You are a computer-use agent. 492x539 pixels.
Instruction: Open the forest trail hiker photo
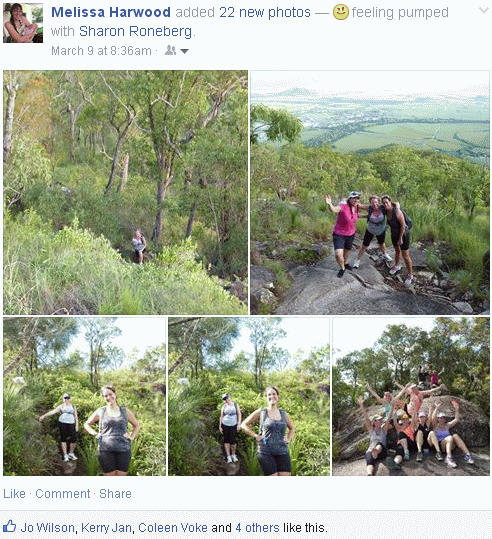[125, 192]
